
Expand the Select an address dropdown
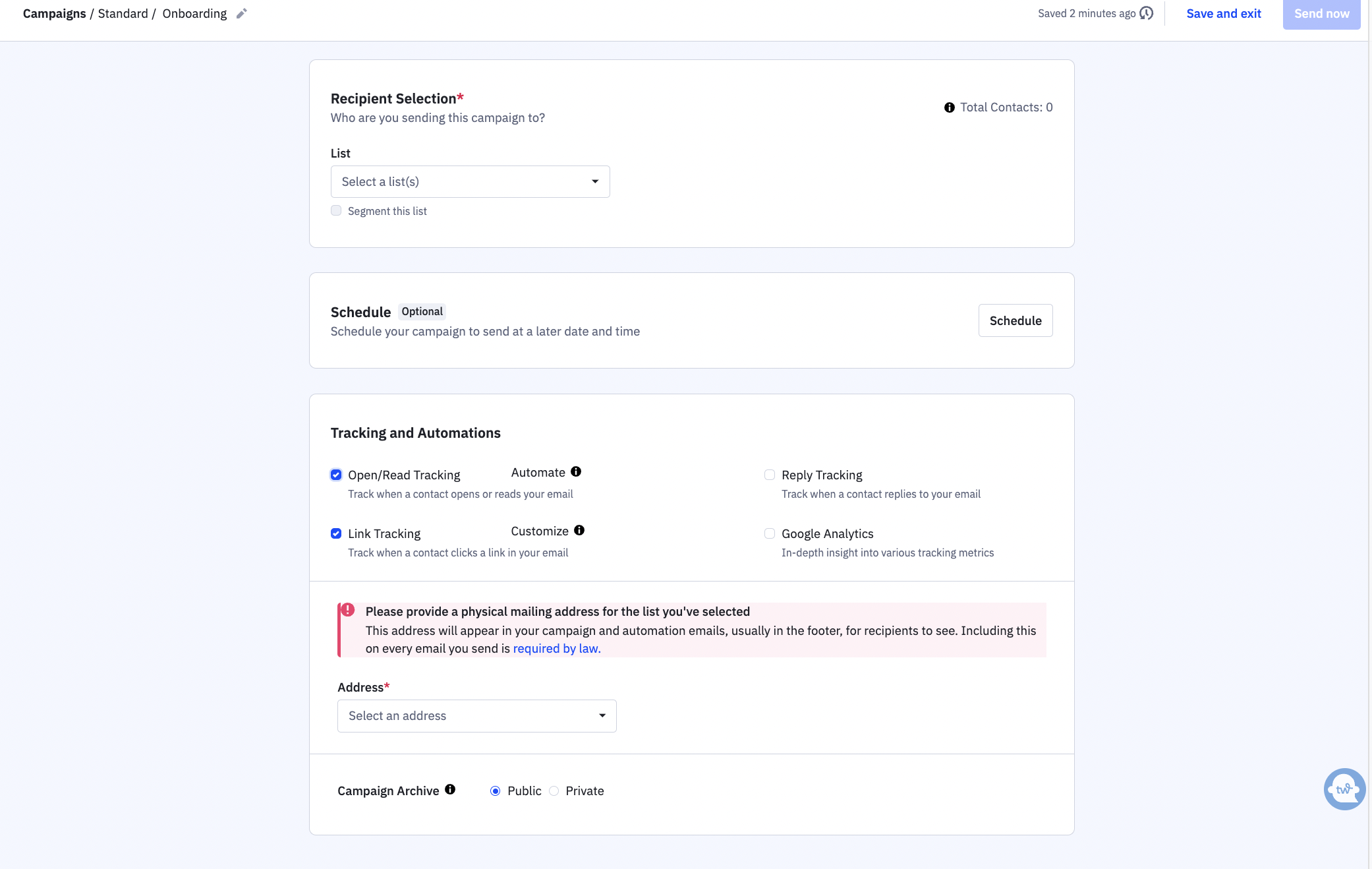point(476,716)
